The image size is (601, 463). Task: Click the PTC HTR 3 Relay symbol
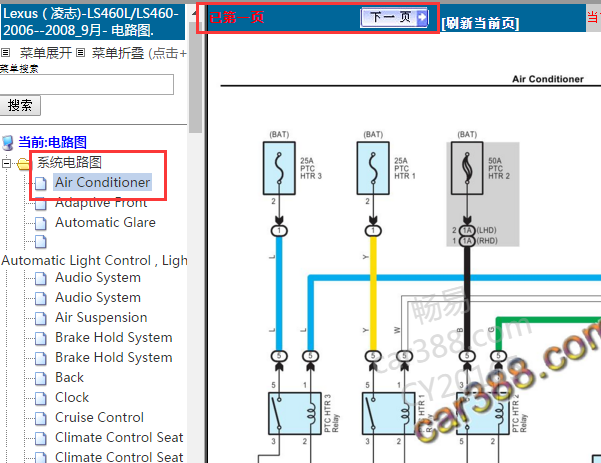pos(295,414)
